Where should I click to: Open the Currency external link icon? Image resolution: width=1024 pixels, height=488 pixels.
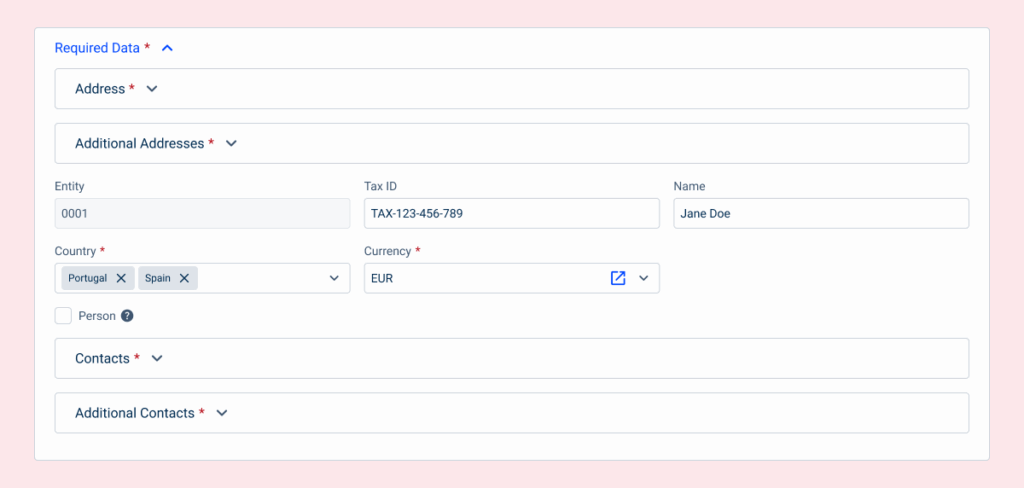click(618, 278)
